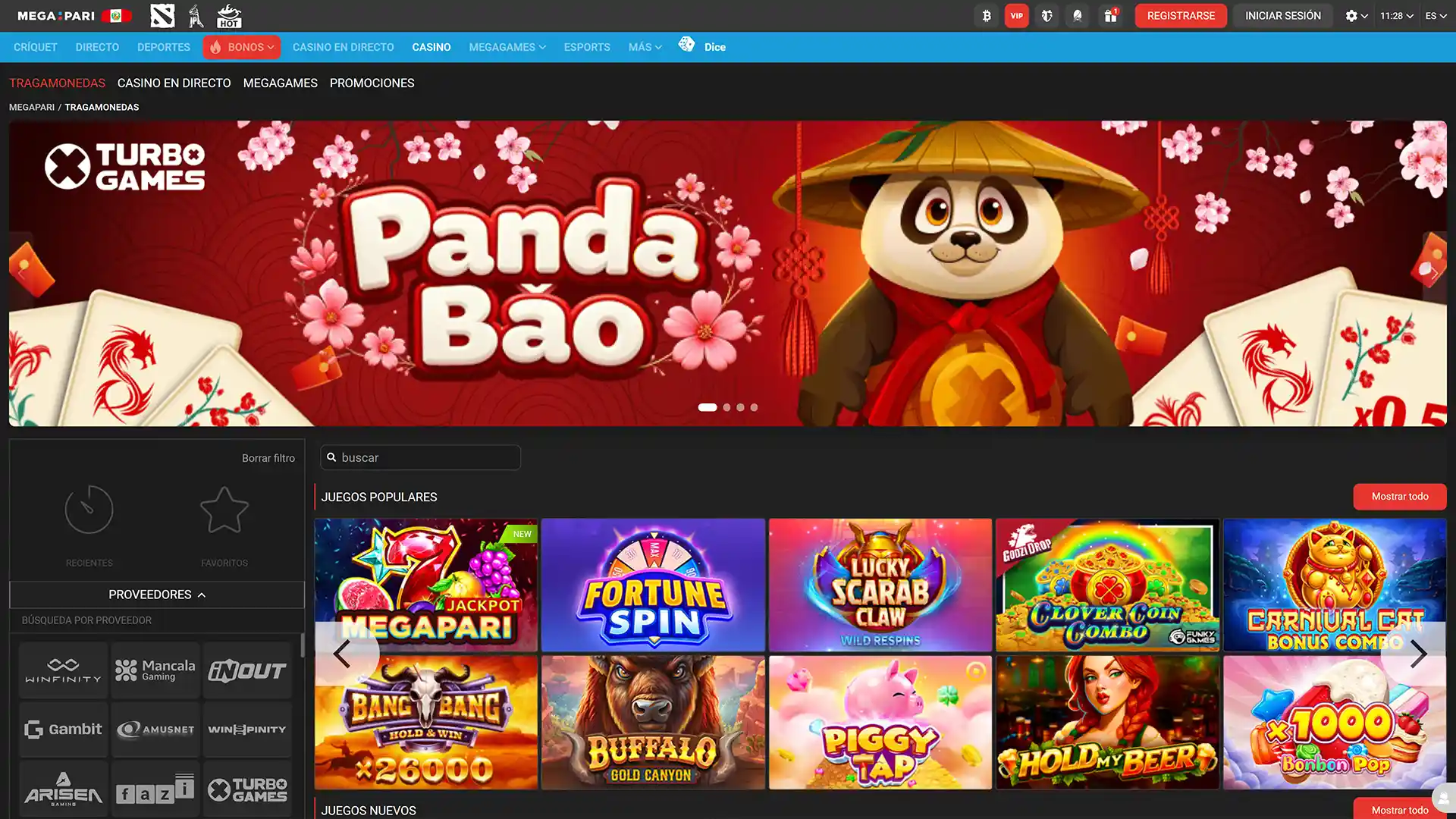Open the PROMOCIONES menu item
The height and width of the screenshot is (819, 1456).
pos(372,83)
